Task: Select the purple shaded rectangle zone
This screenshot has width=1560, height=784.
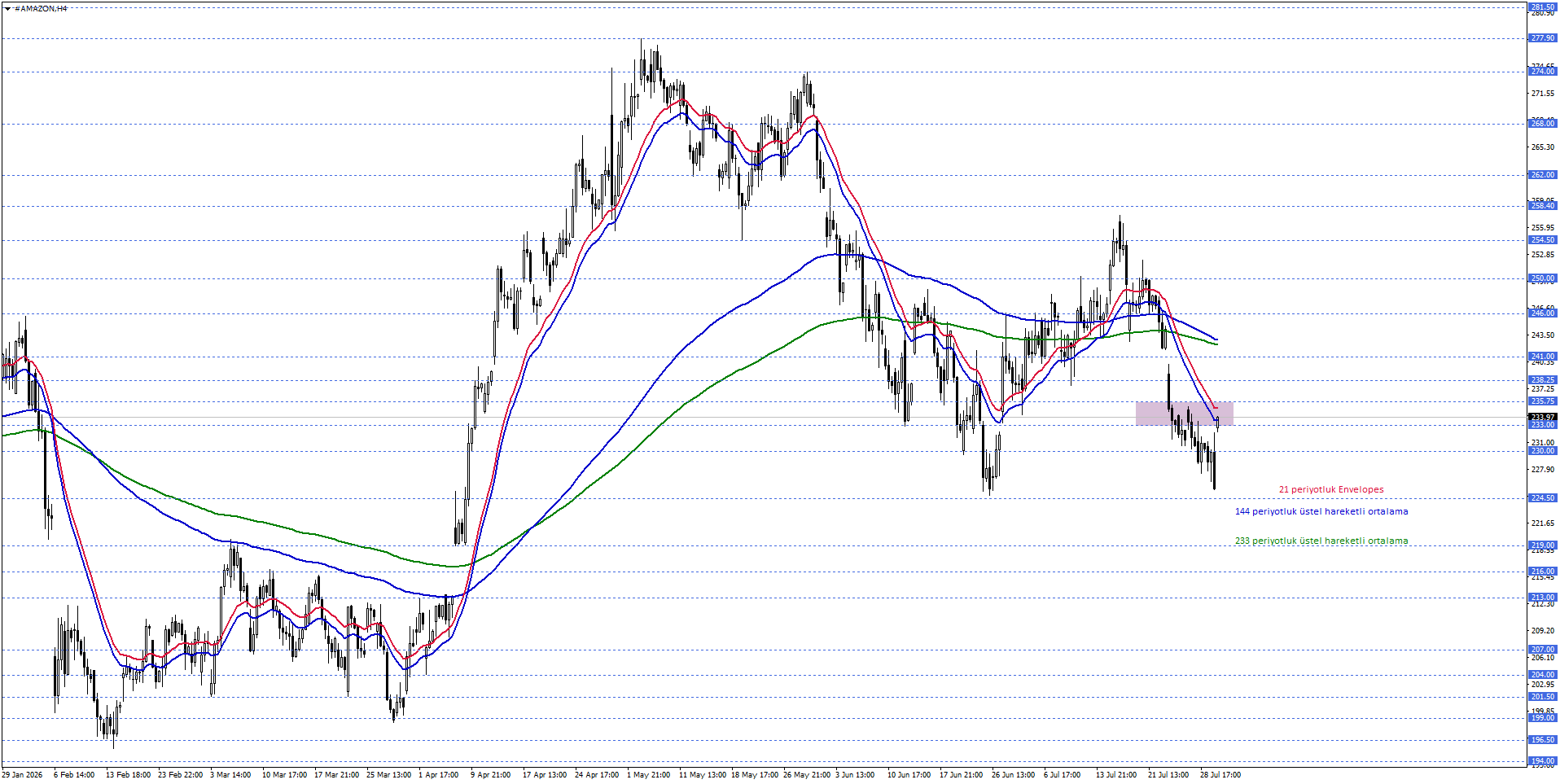Action: click(x=1185, y=414)
